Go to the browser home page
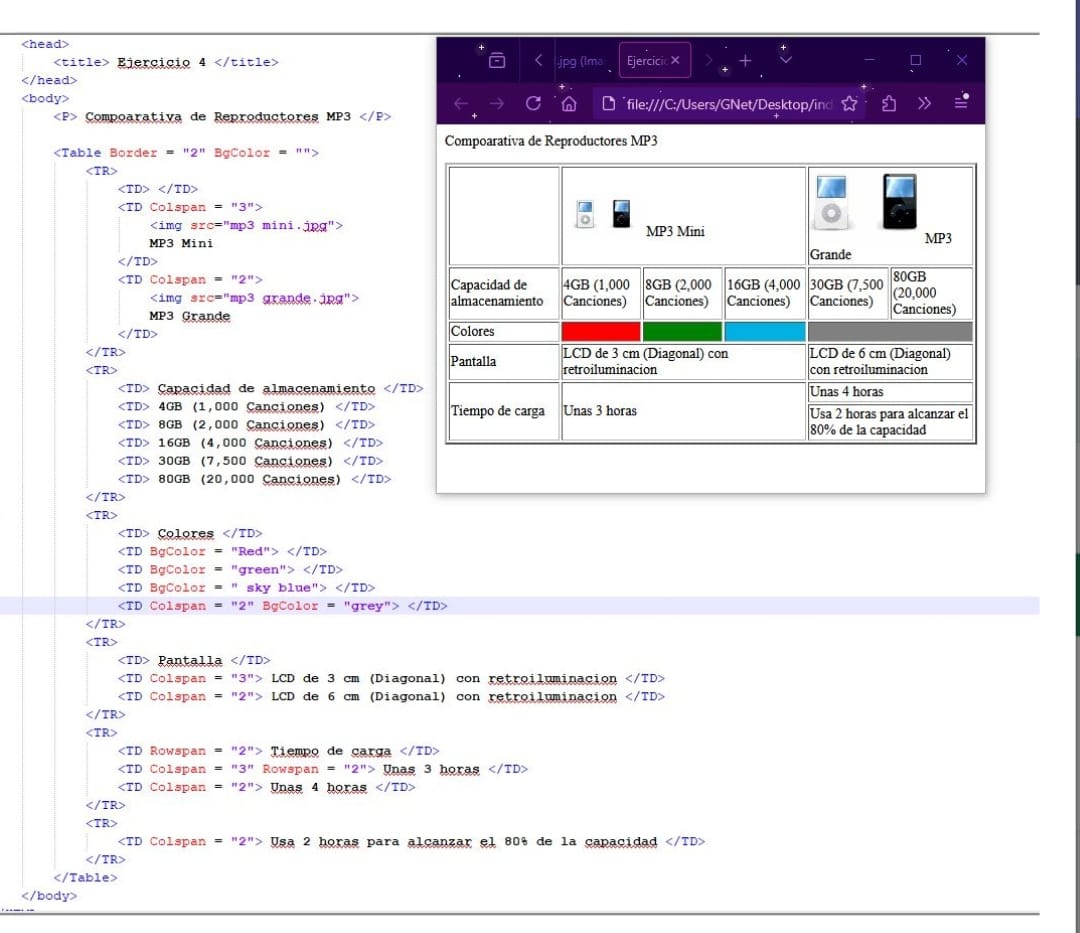 [569, 104]
